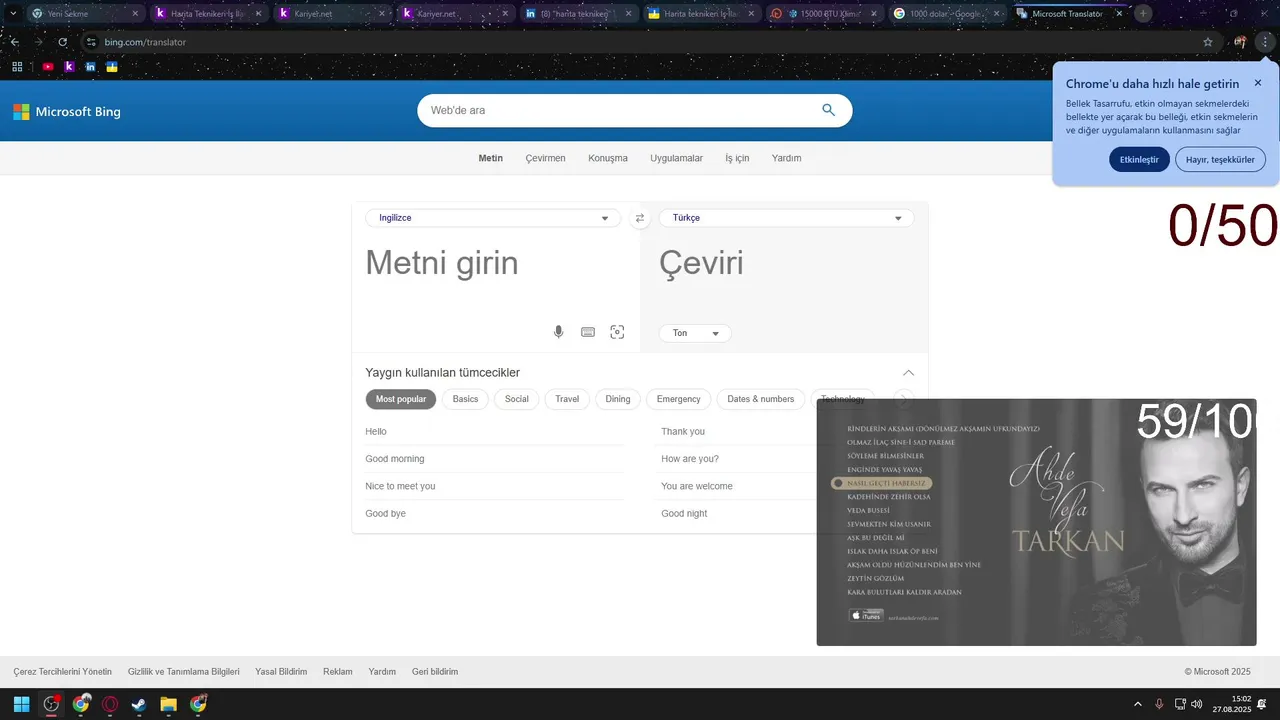The height and width of the screenshot is (720, 1280).
Task: Click the bing.com/translator address bar
Action: click(640, 42)
